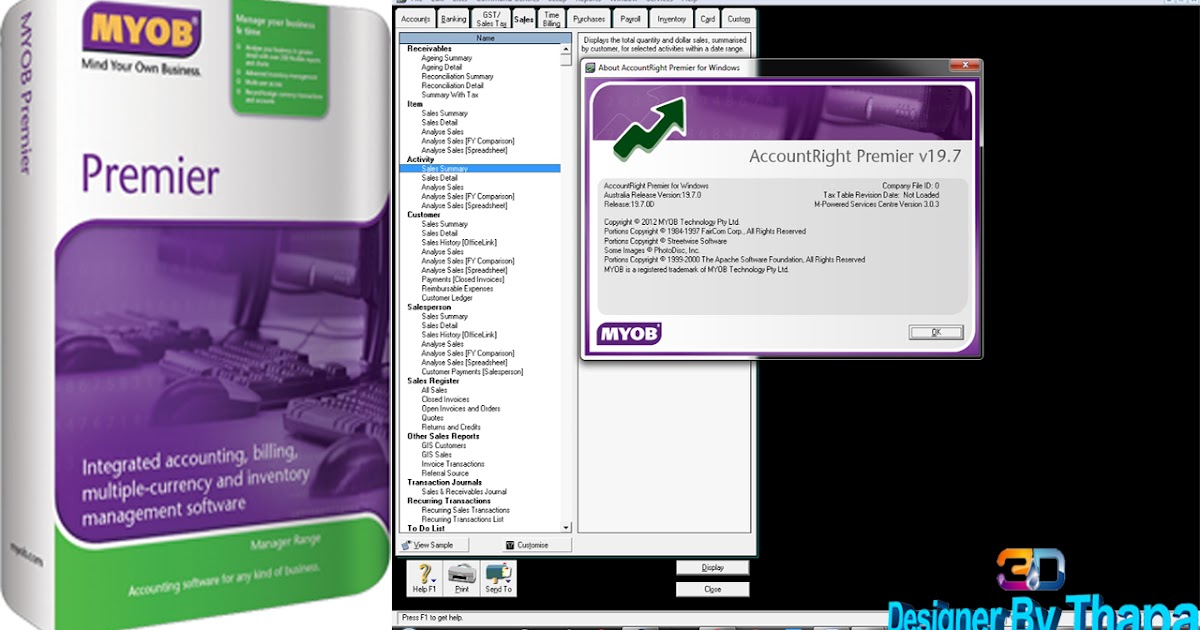The image size is (1200, 630).
Task: Select the Banking toolbar icon
Action: coord(453,17)
